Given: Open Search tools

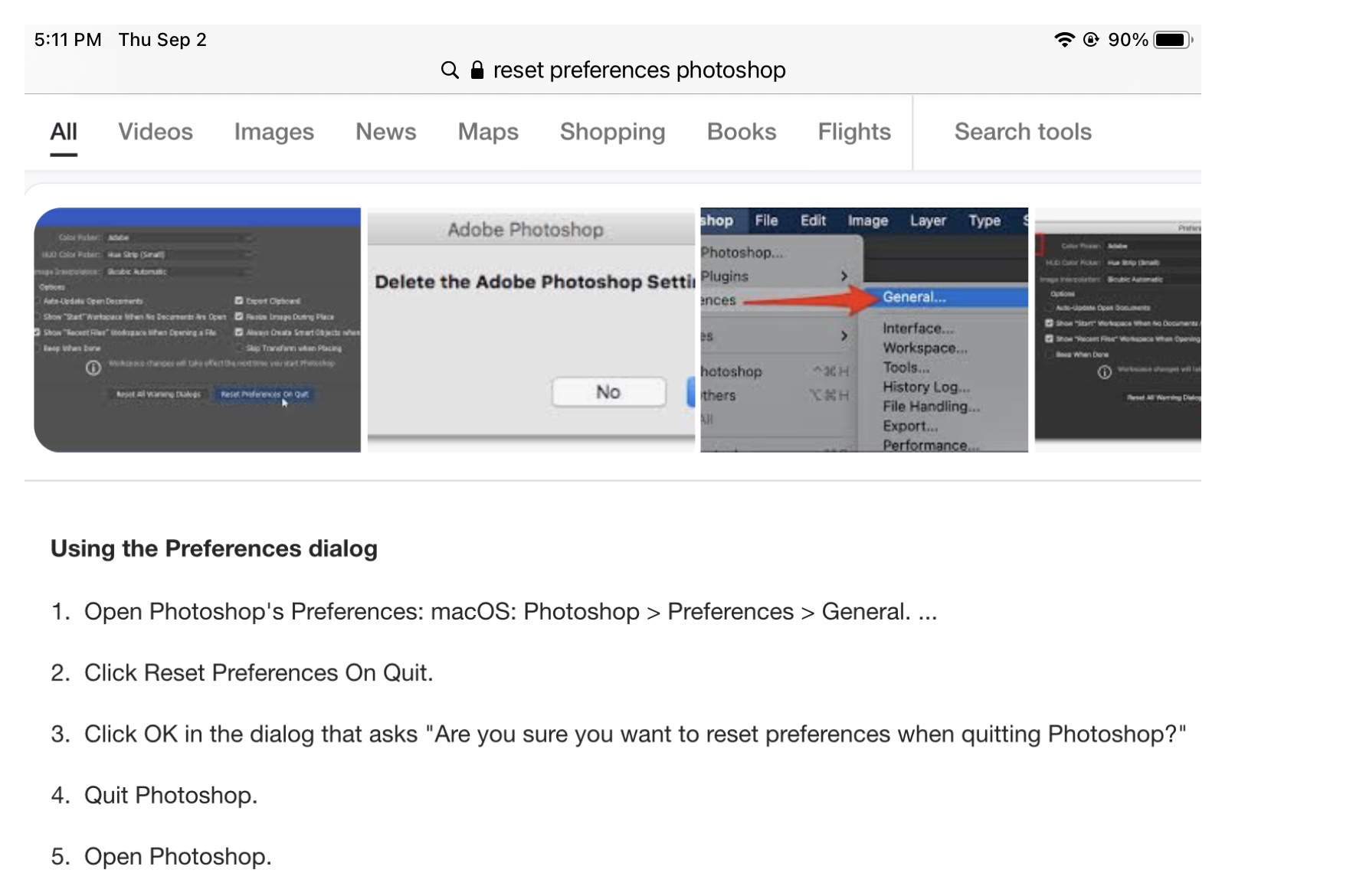Looking at the screenshot, I should point(1023,132).
